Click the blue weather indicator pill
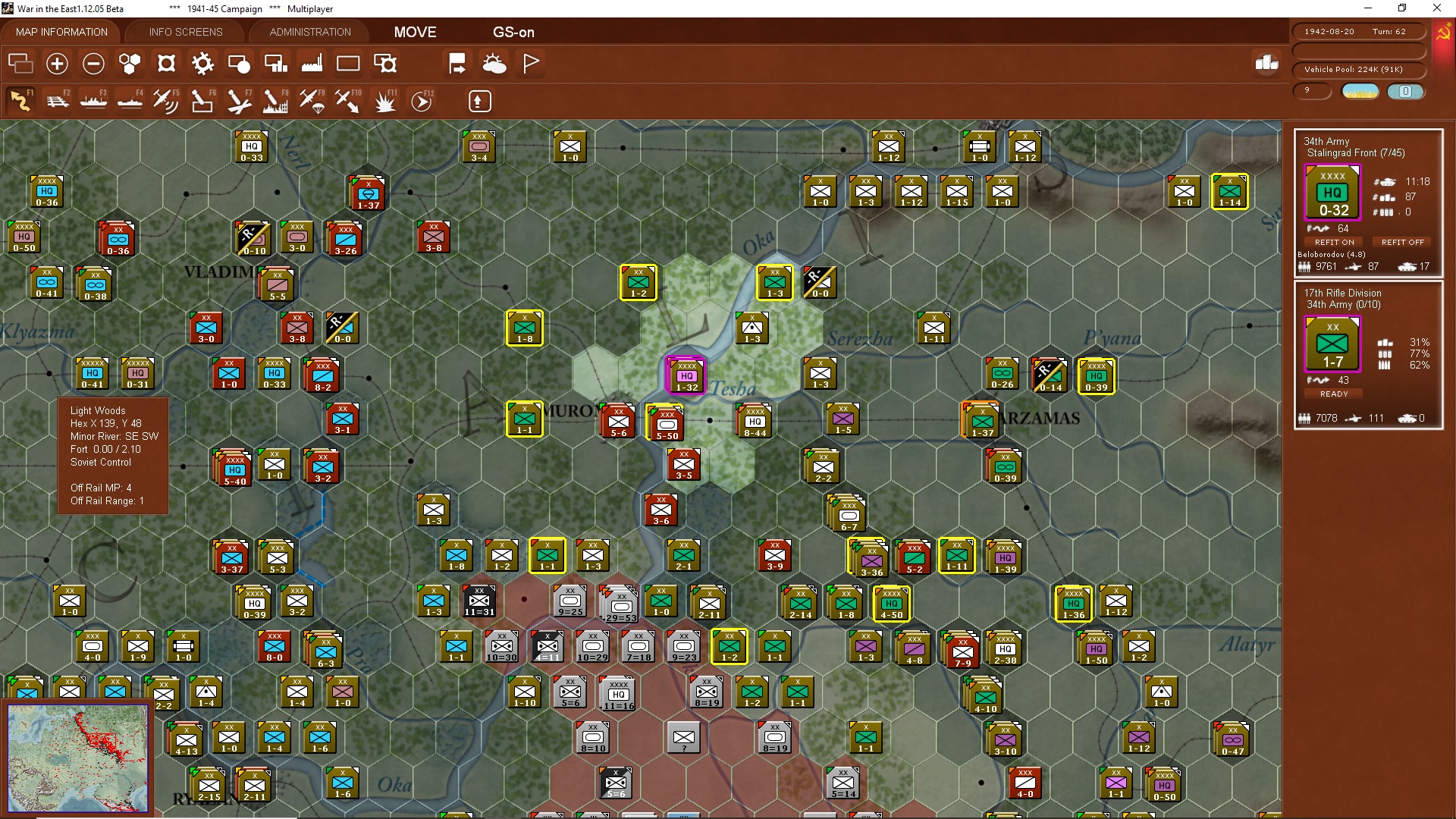Viewport: 1456px width, 819px height. click(x=1404, y=92)
